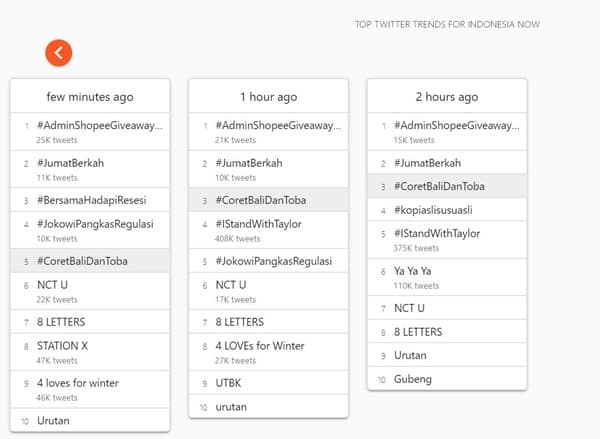
Task: Click Gubeng trend entry
Action: [x=414, y=378]
